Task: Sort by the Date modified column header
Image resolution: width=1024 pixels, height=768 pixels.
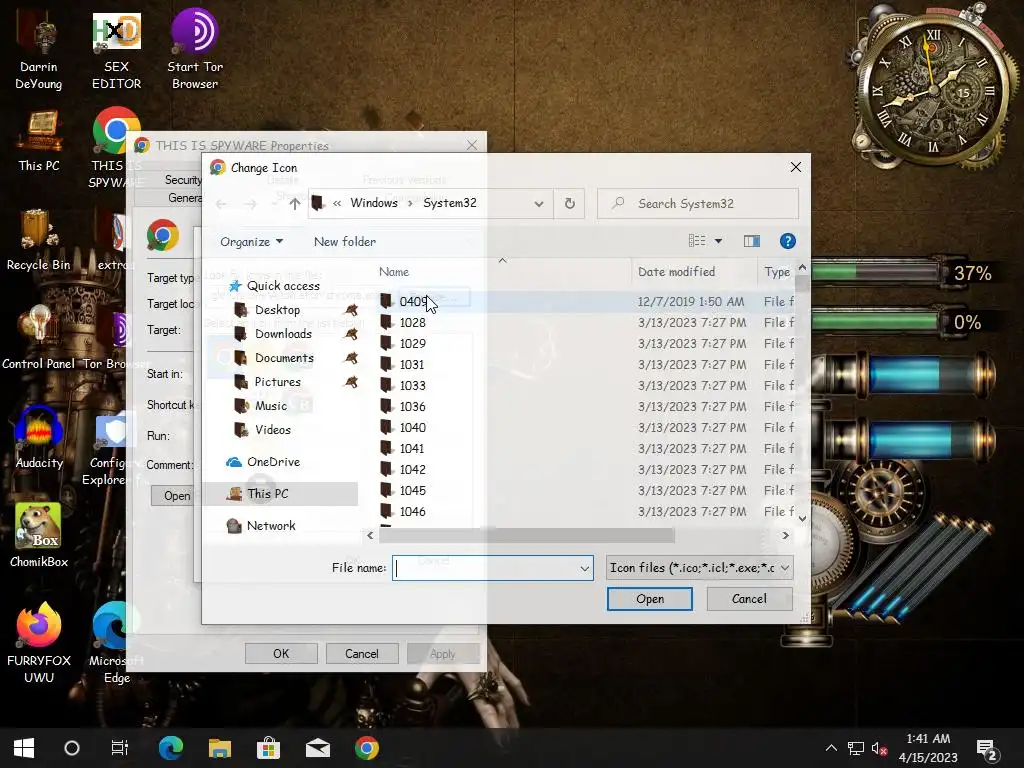Action: point(677,272)
